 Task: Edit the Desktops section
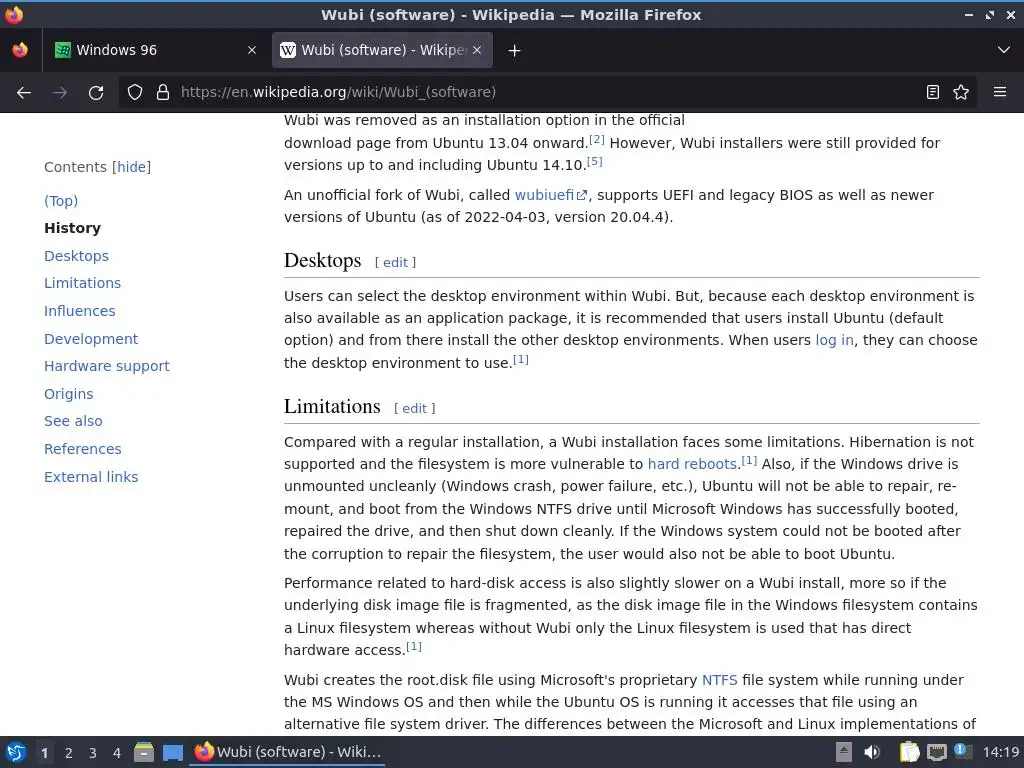point(395,263)
